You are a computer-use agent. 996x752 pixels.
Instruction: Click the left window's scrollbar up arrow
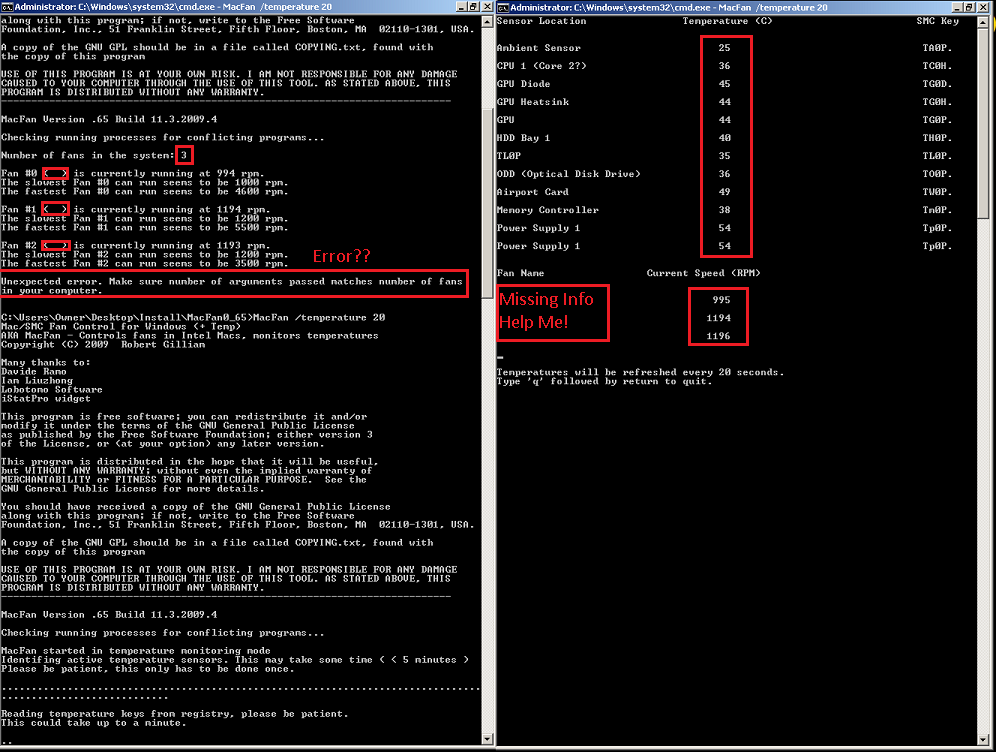487,21
